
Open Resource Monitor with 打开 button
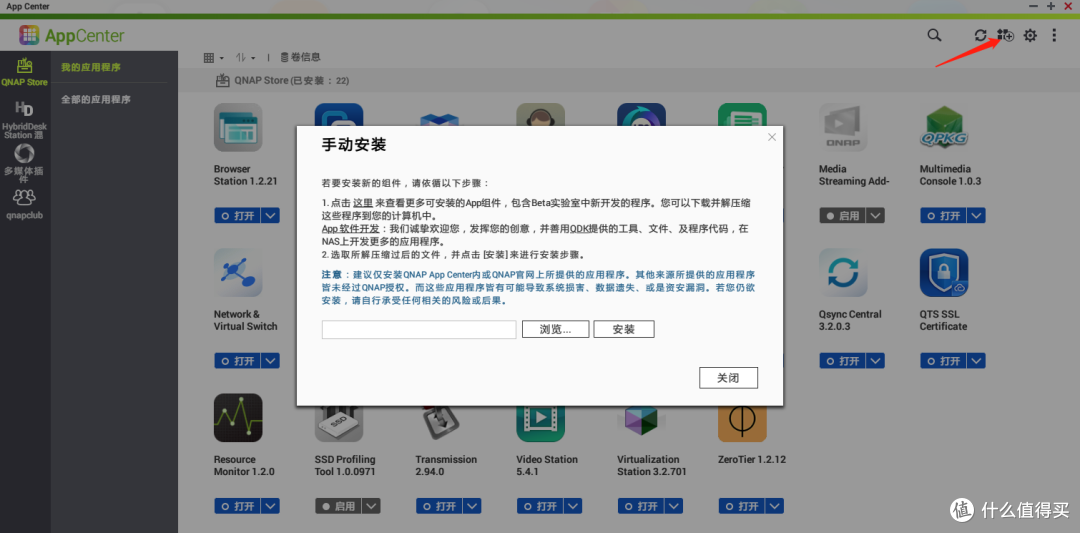coord(238,506)
